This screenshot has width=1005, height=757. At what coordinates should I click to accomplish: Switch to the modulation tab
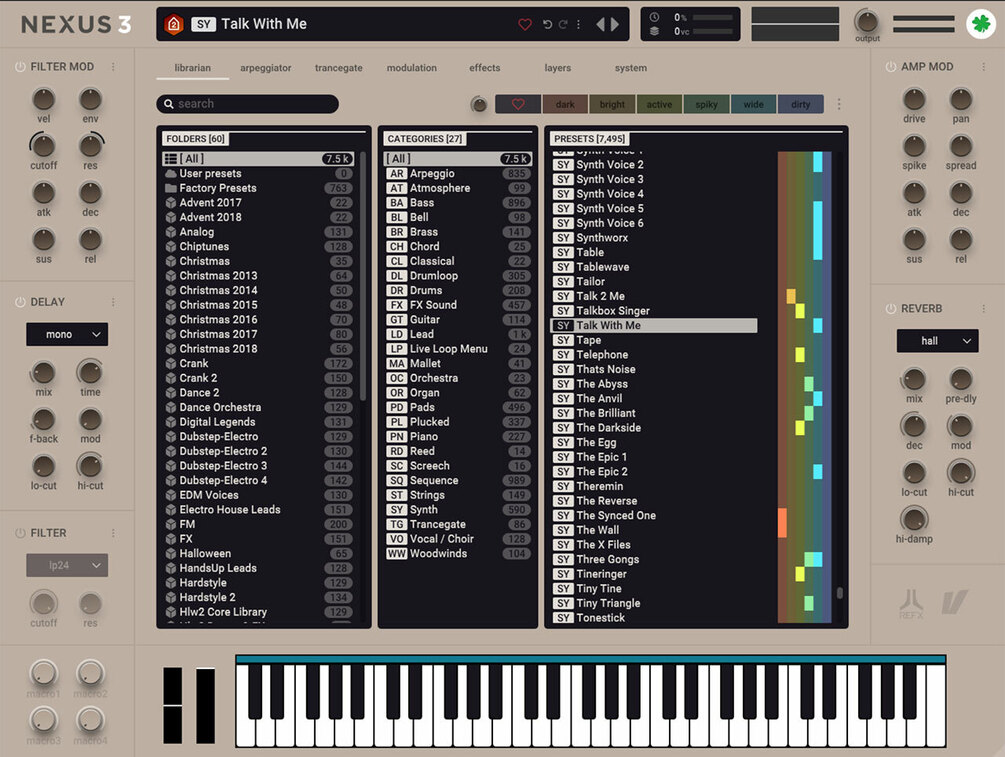(411, 68)
